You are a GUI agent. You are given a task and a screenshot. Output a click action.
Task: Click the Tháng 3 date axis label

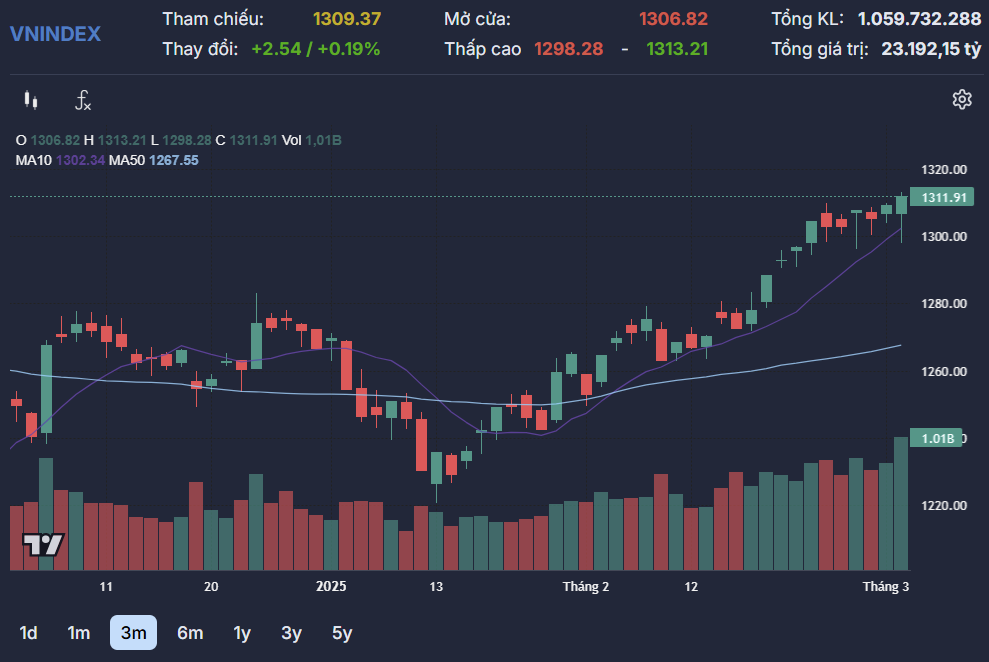(x=885, y=587)
